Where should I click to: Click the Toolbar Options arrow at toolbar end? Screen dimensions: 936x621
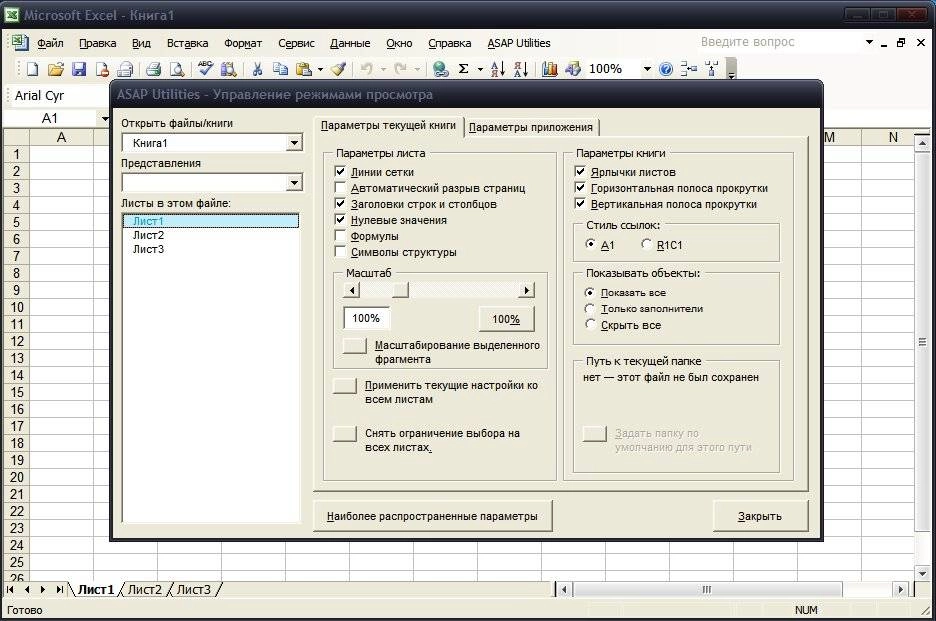tap(731, 69)
